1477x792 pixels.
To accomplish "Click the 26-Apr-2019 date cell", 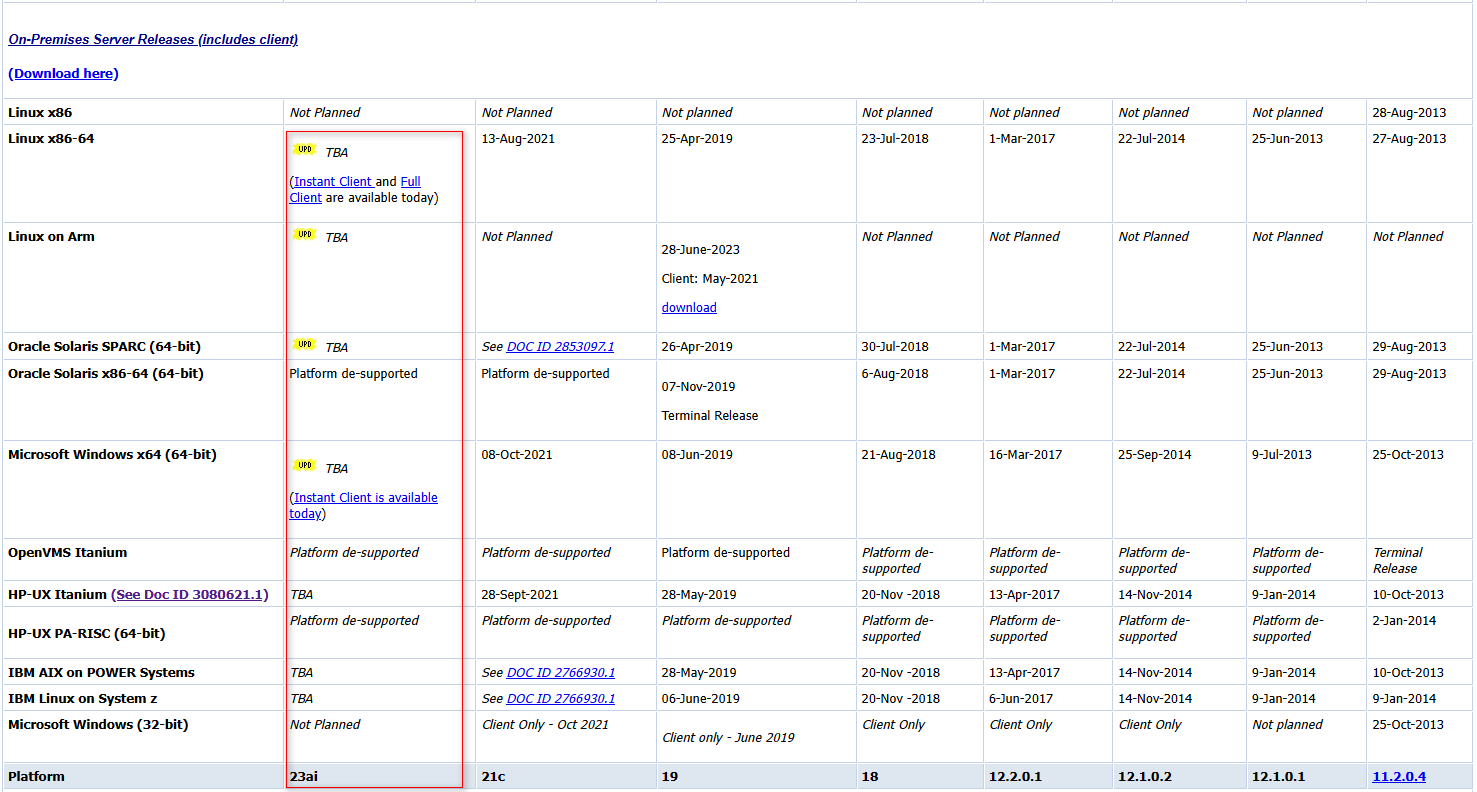I will coord(697,347).
